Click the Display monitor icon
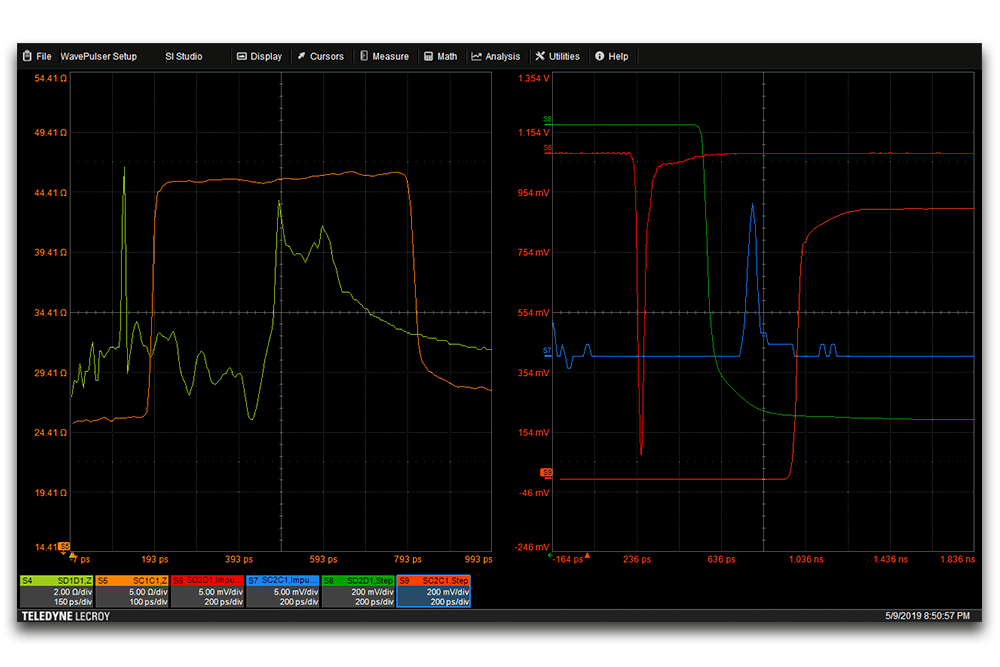This screenshot has width=1000, height=667. (x=242, y=57)
